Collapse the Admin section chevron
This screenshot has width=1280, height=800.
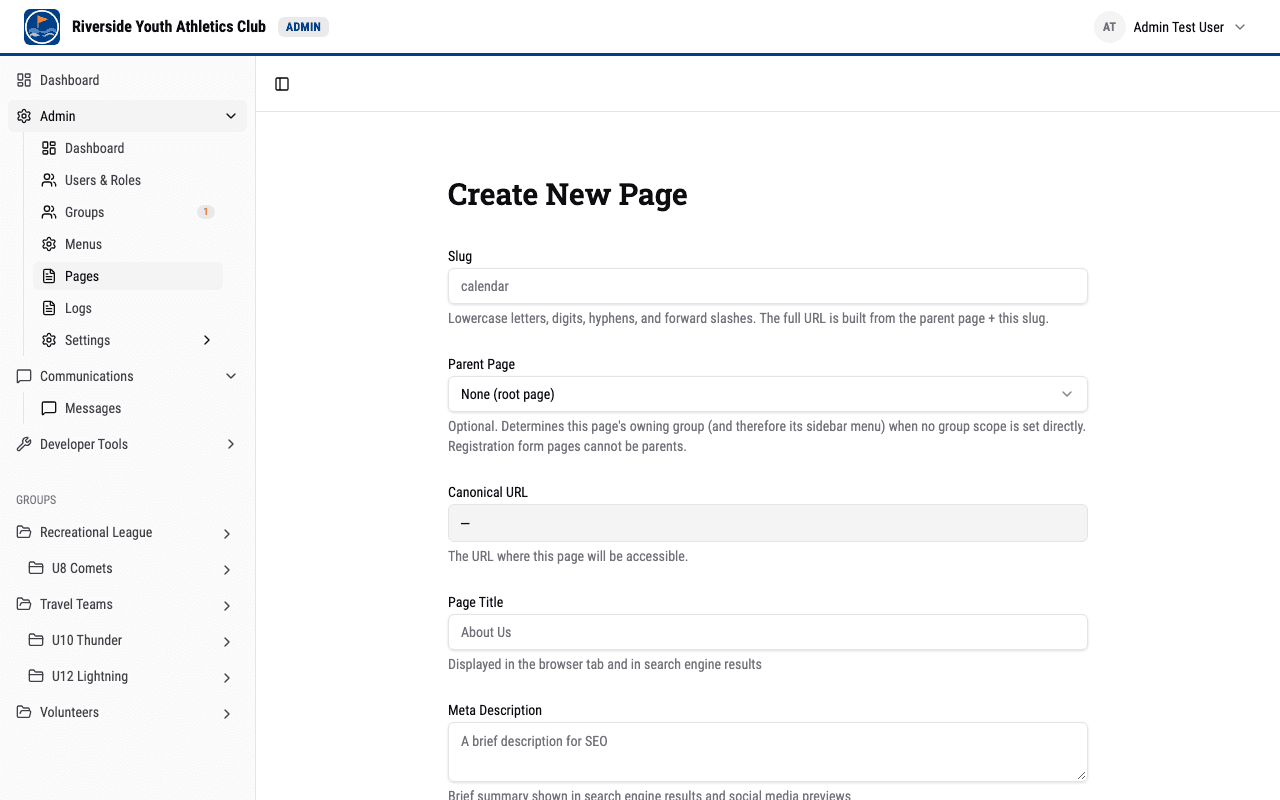point(231,116)
